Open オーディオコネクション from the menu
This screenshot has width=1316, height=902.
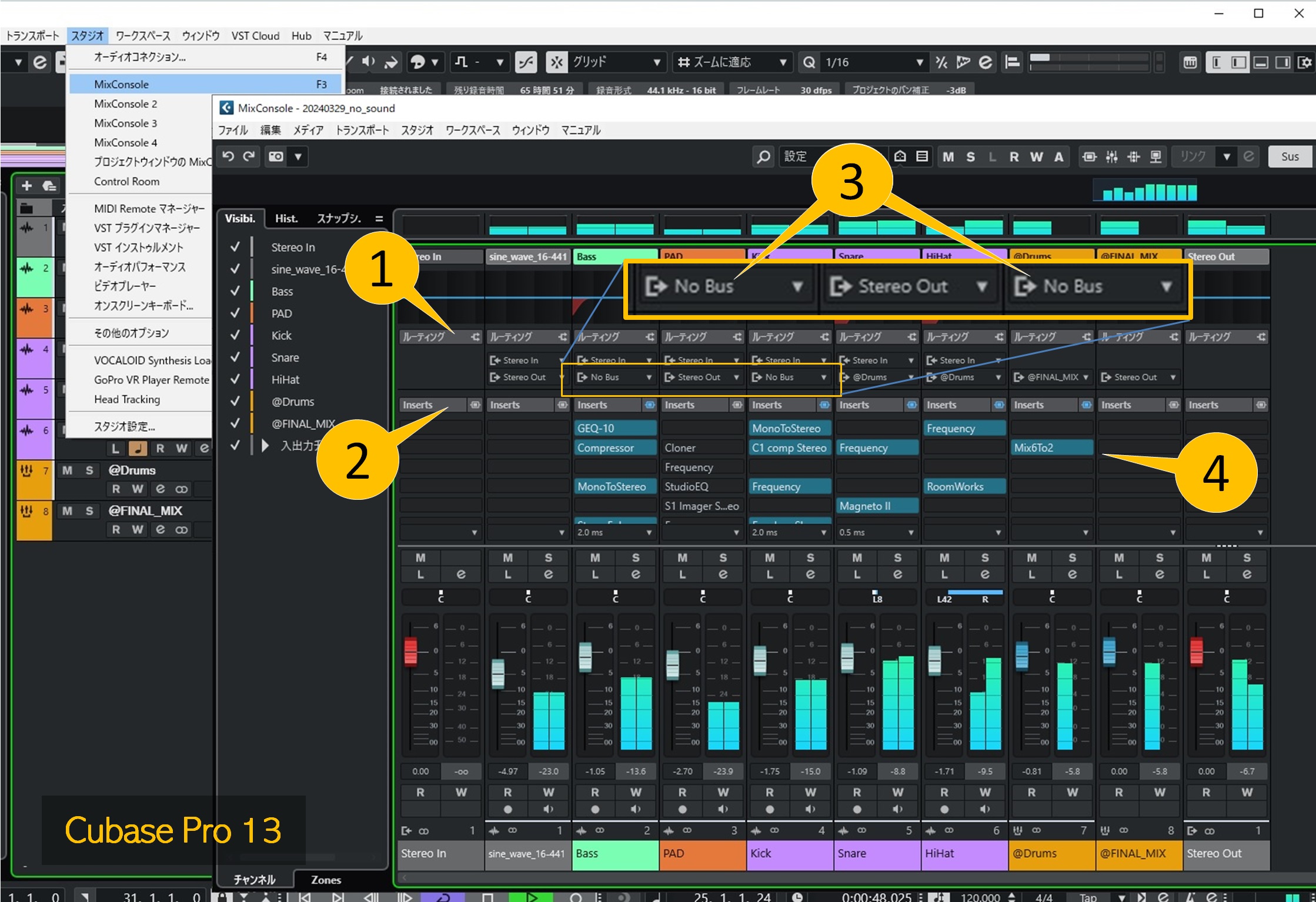[x=140, y=57]
